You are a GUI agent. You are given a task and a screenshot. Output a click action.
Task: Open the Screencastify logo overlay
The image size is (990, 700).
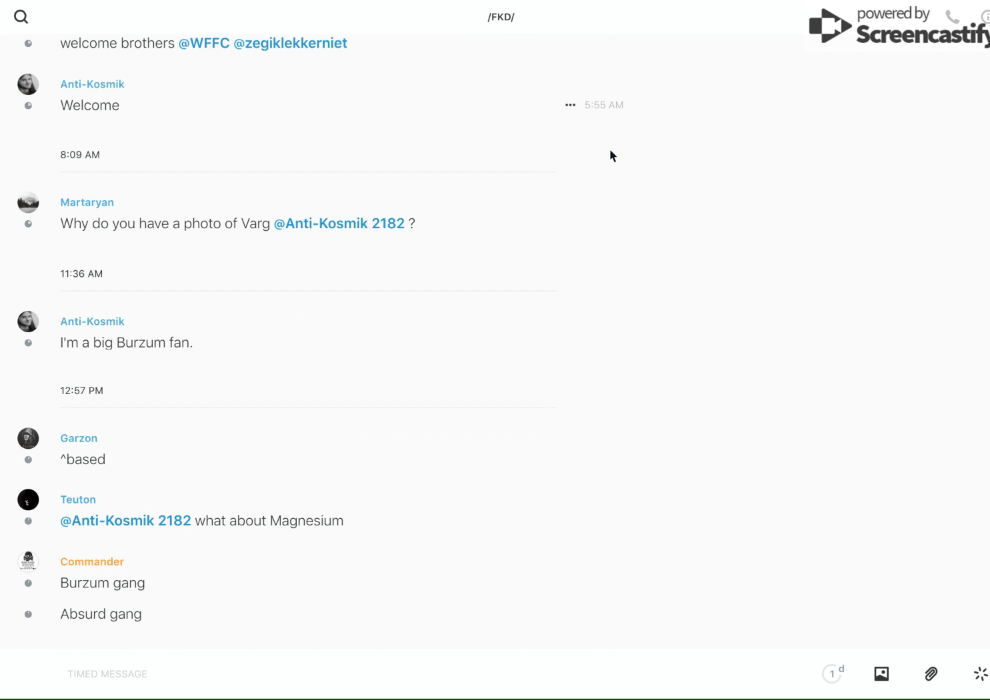pyautogui.click(x=897, y=27)
